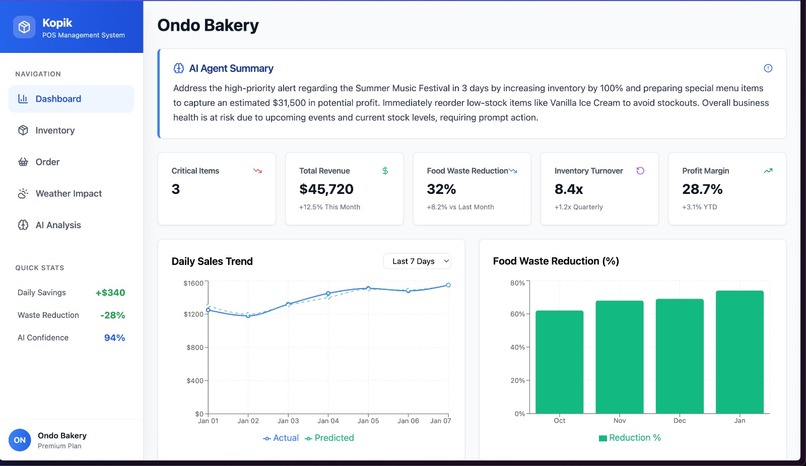Select Weather Impact in the navigation

click(x=71, y=194)
